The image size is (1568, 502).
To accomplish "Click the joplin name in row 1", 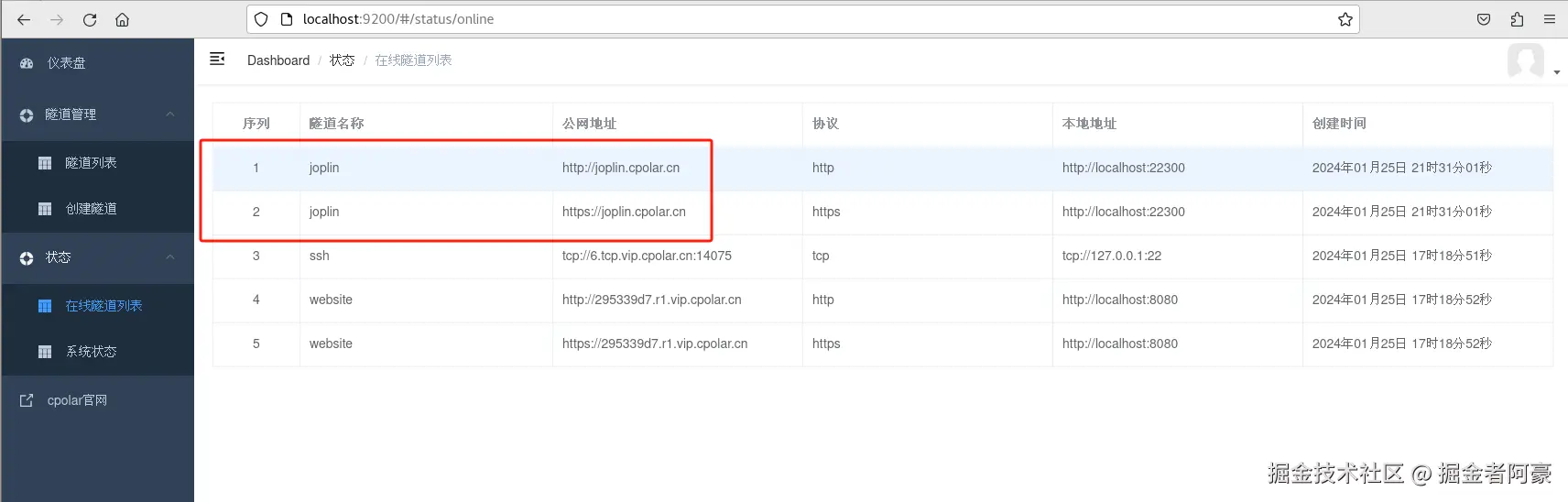I will click(x=324, y=168).
